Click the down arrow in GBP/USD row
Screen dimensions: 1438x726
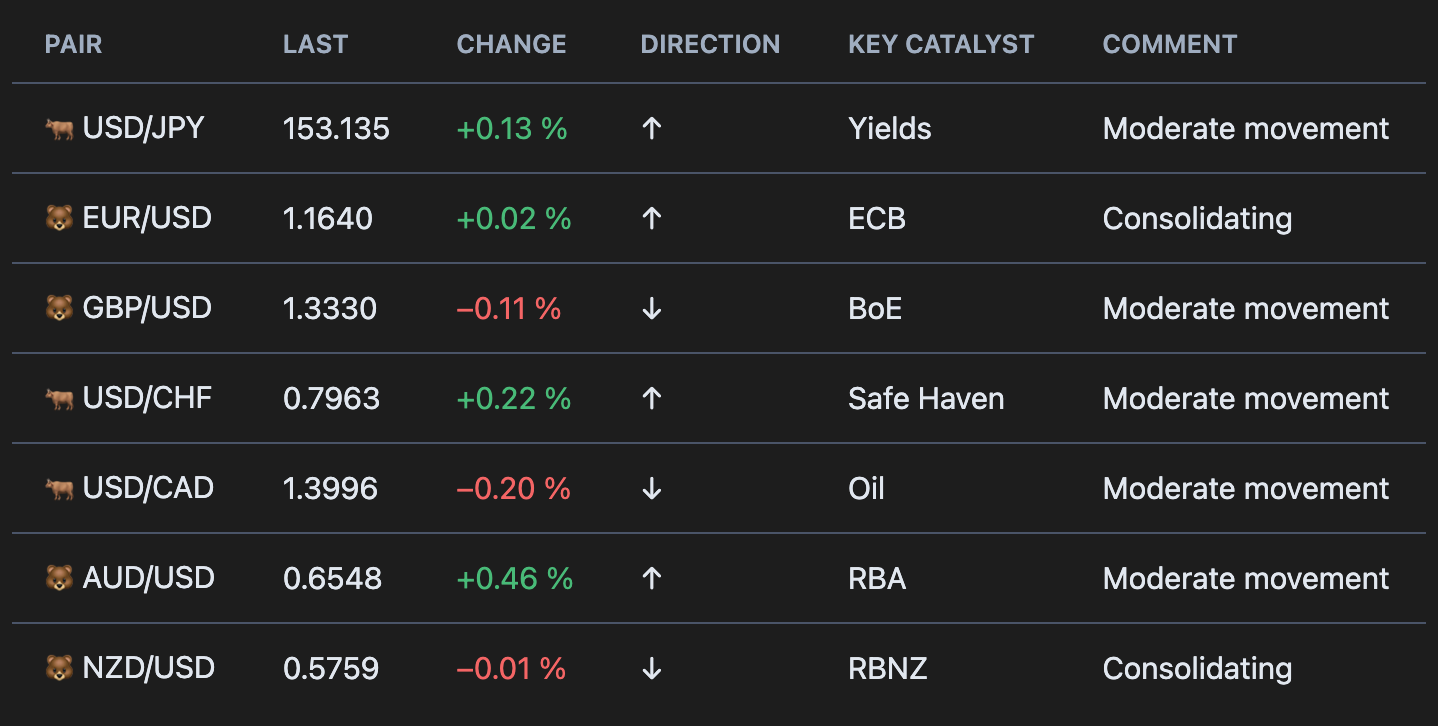tap(652, 309)
